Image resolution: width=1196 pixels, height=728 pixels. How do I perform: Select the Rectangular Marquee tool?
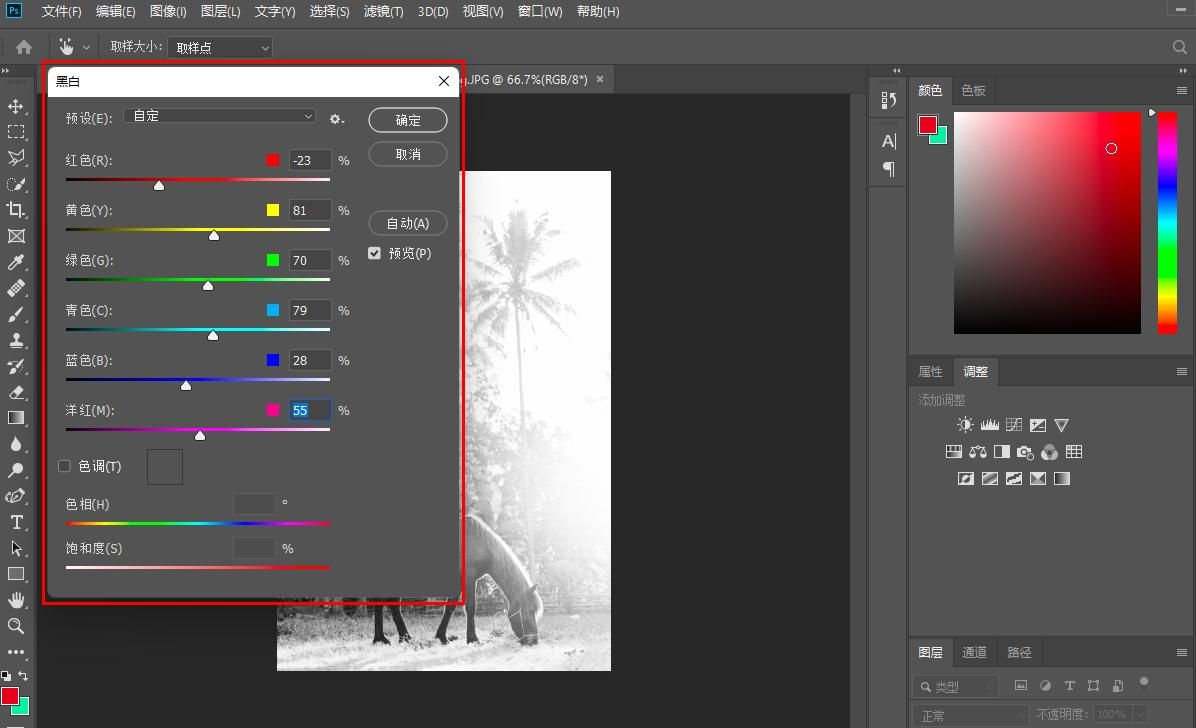tap(16, 132)
